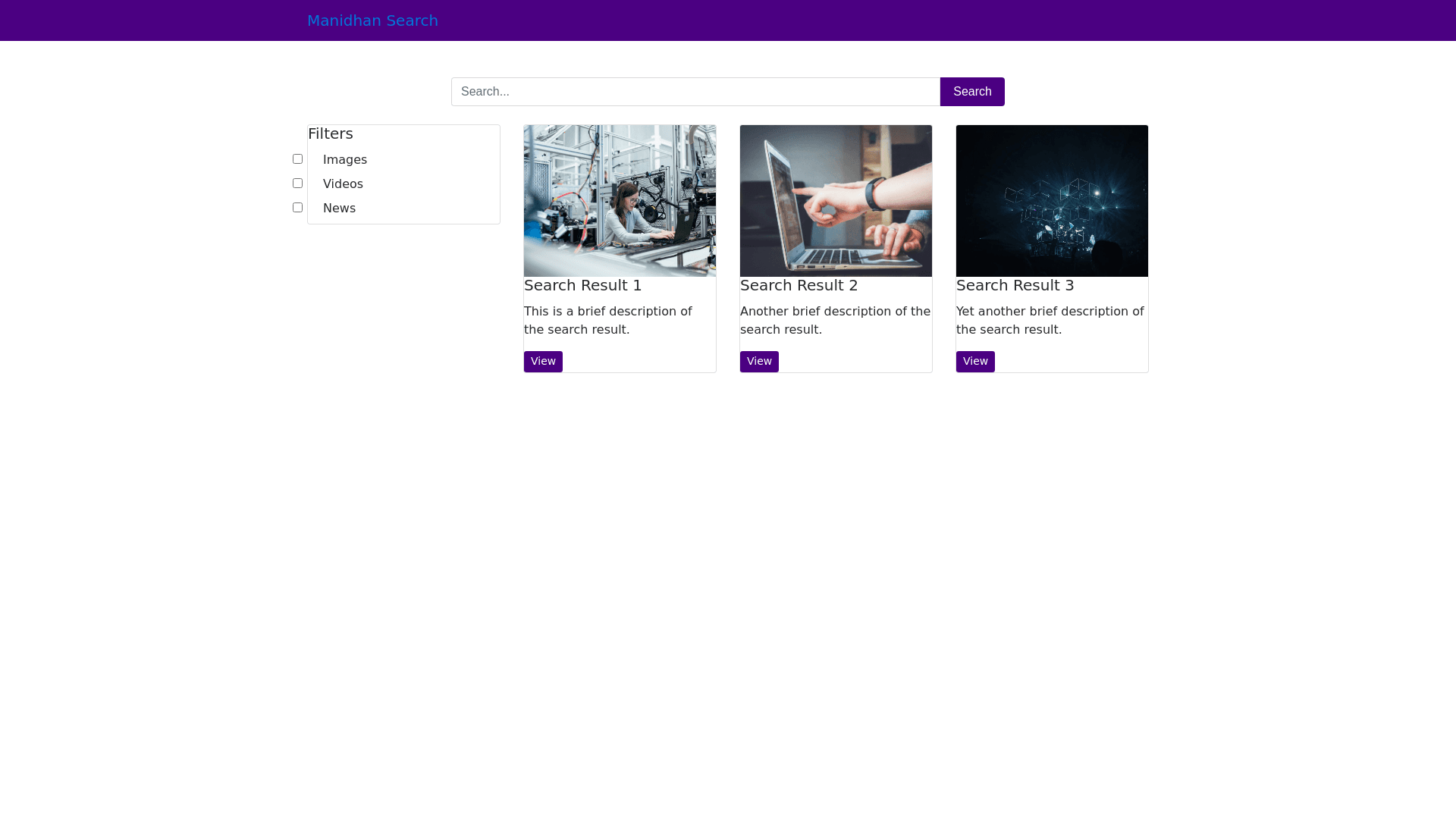Click View button under Search Result 3

coord(975,362)
